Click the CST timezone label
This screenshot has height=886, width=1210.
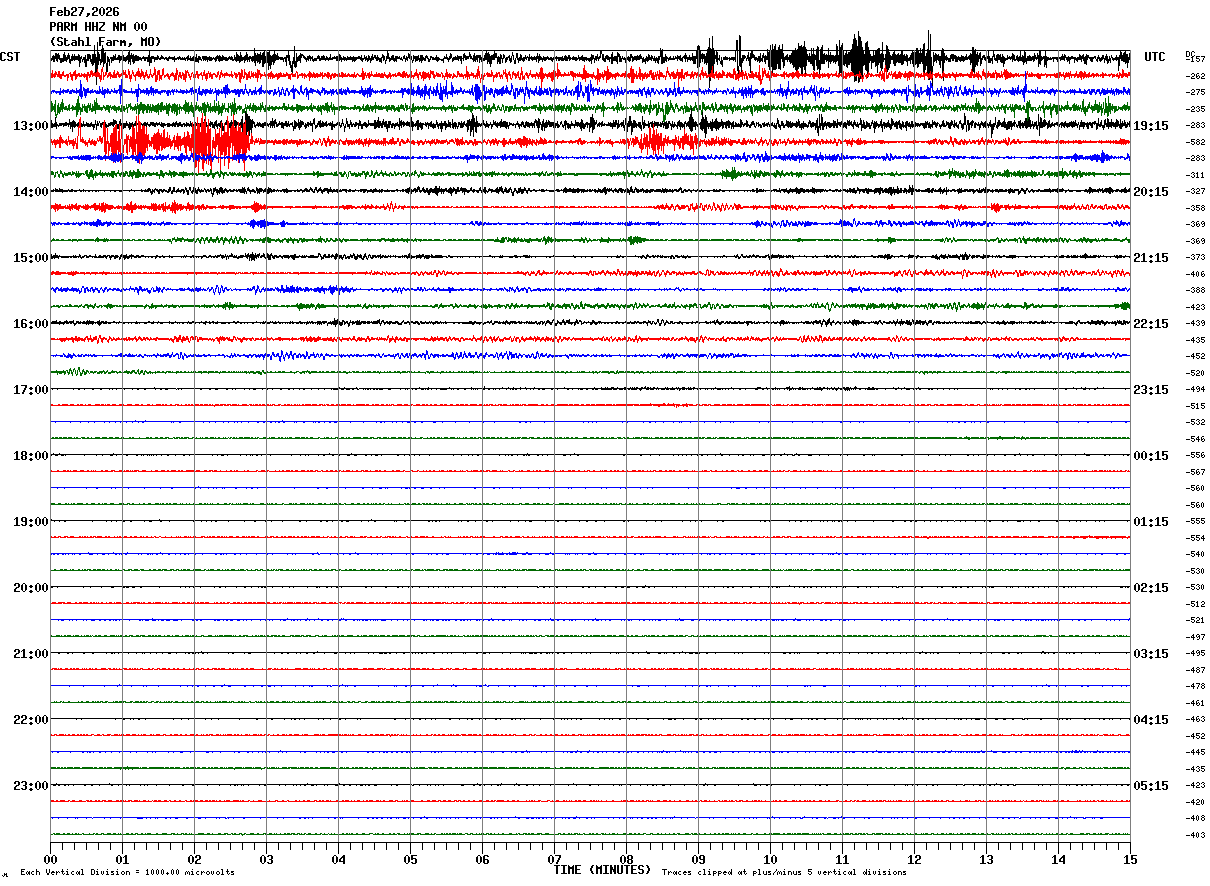click(10, 57)
